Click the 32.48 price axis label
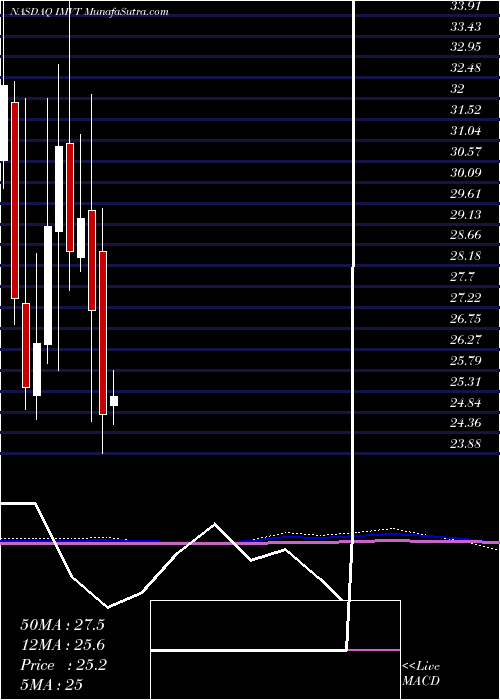The image size is (500, 700). (466, 68)
